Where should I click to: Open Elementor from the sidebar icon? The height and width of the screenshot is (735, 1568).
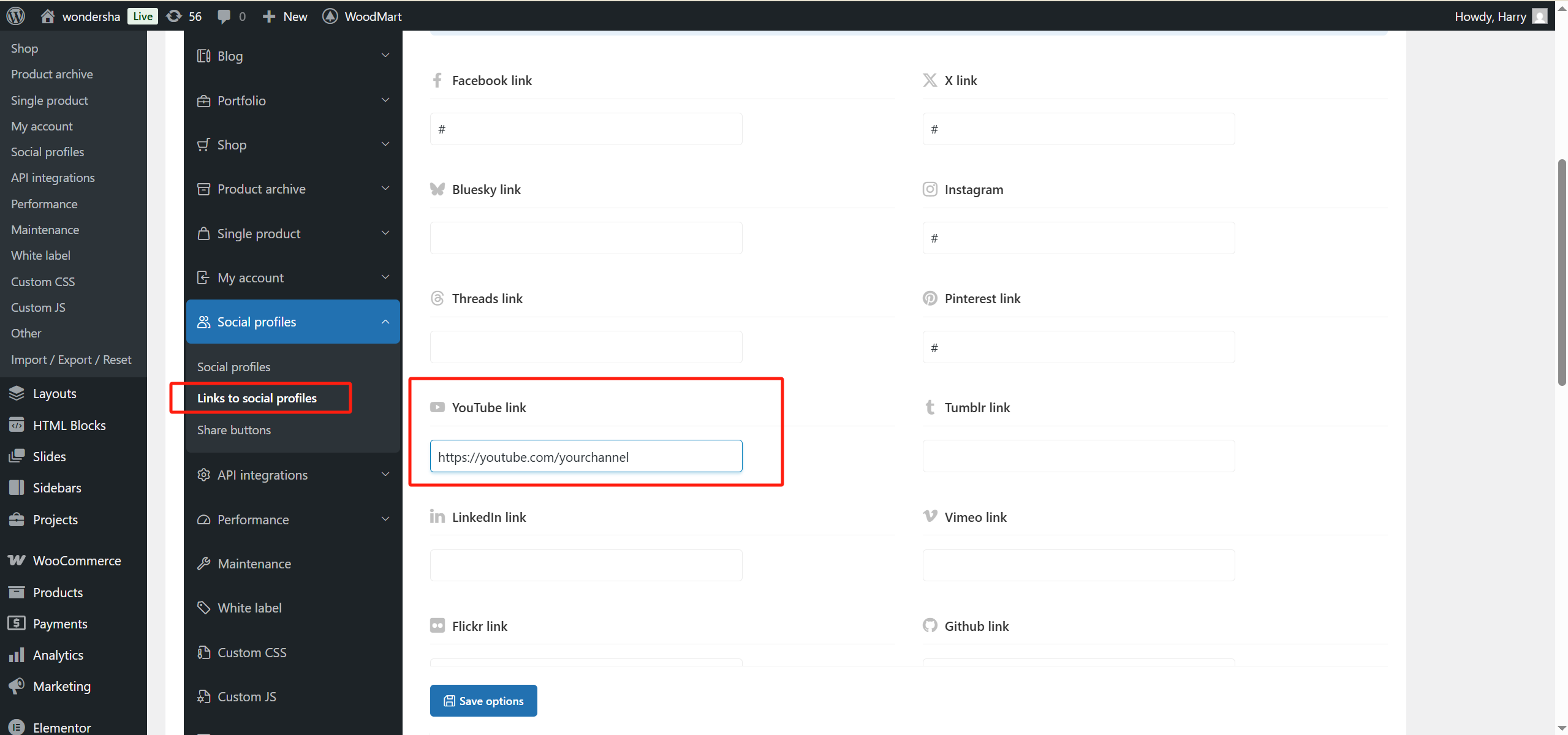(x=17, y=727)
